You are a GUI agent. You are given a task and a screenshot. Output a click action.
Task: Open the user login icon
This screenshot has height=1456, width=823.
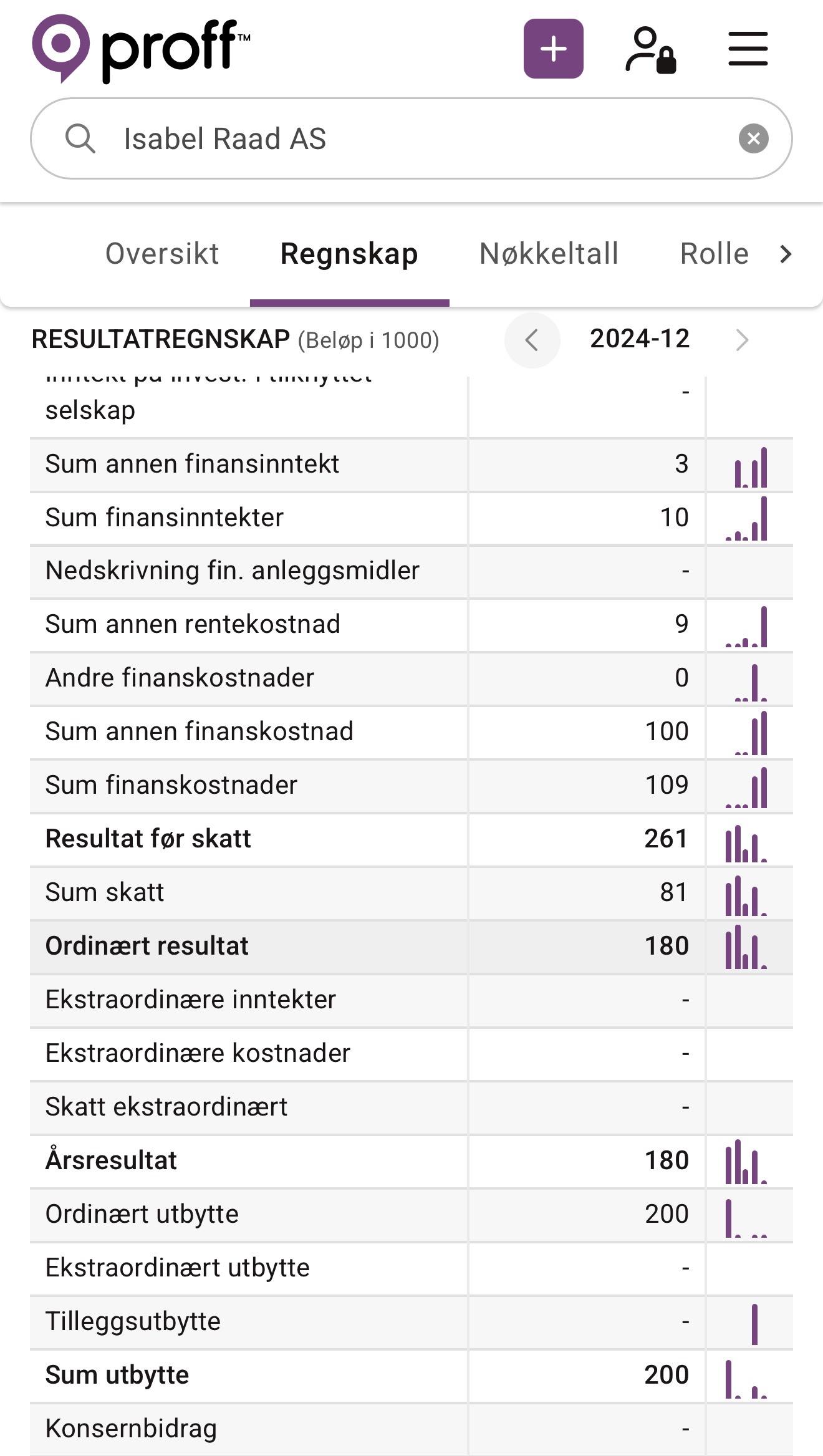click(x=650, y=50)
